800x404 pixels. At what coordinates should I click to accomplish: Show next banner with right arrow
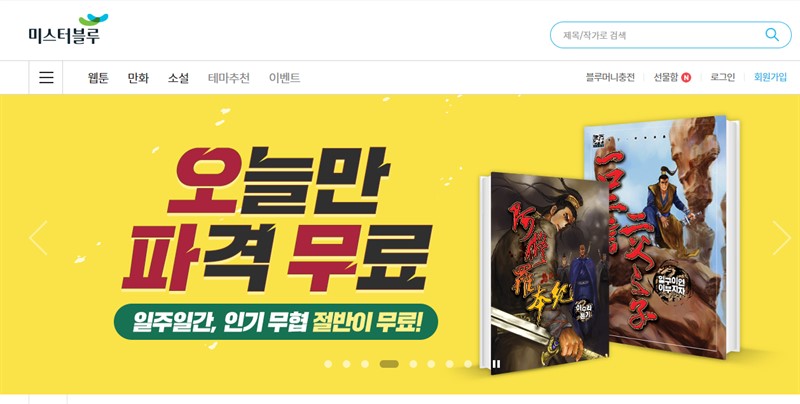pos(781,238)
